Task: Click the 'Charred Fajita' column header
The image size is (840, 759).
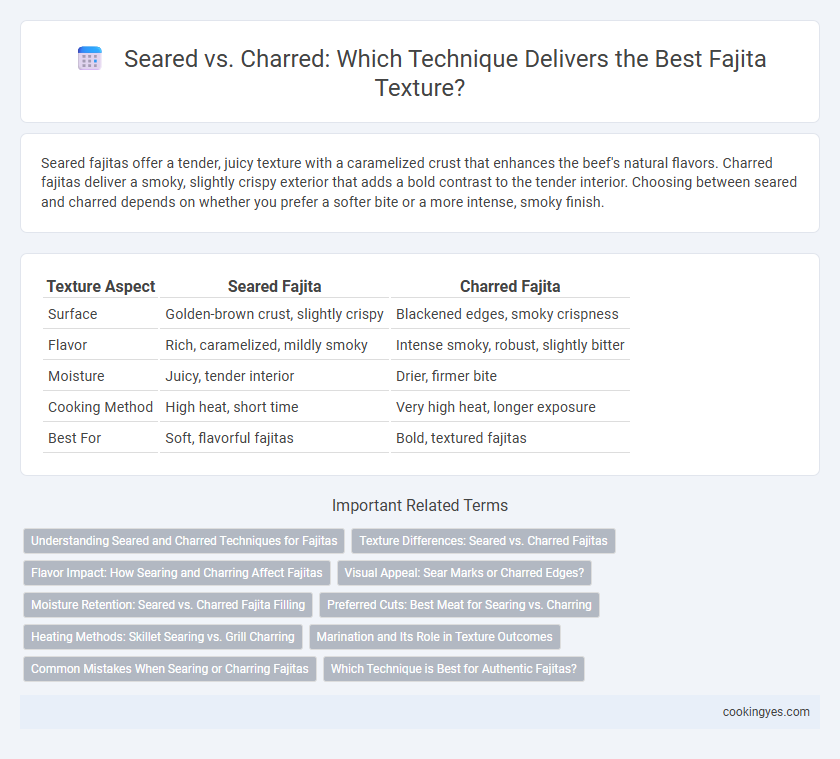Action: 510,287
